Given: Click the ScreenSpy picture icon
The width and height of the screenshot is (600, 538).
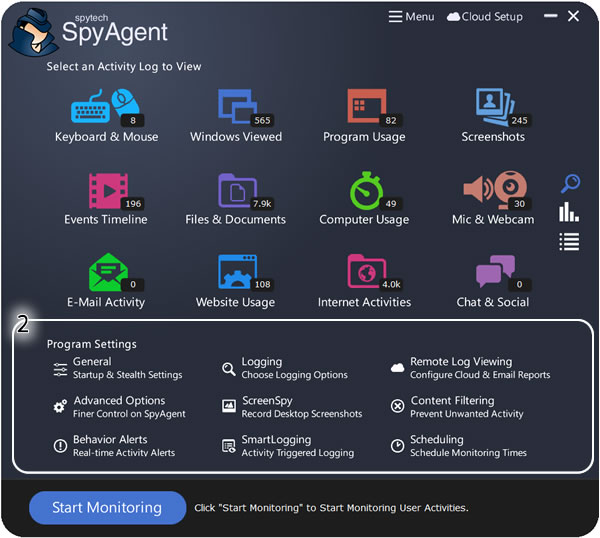Looking at the screenshot, I should coord(229,406).
